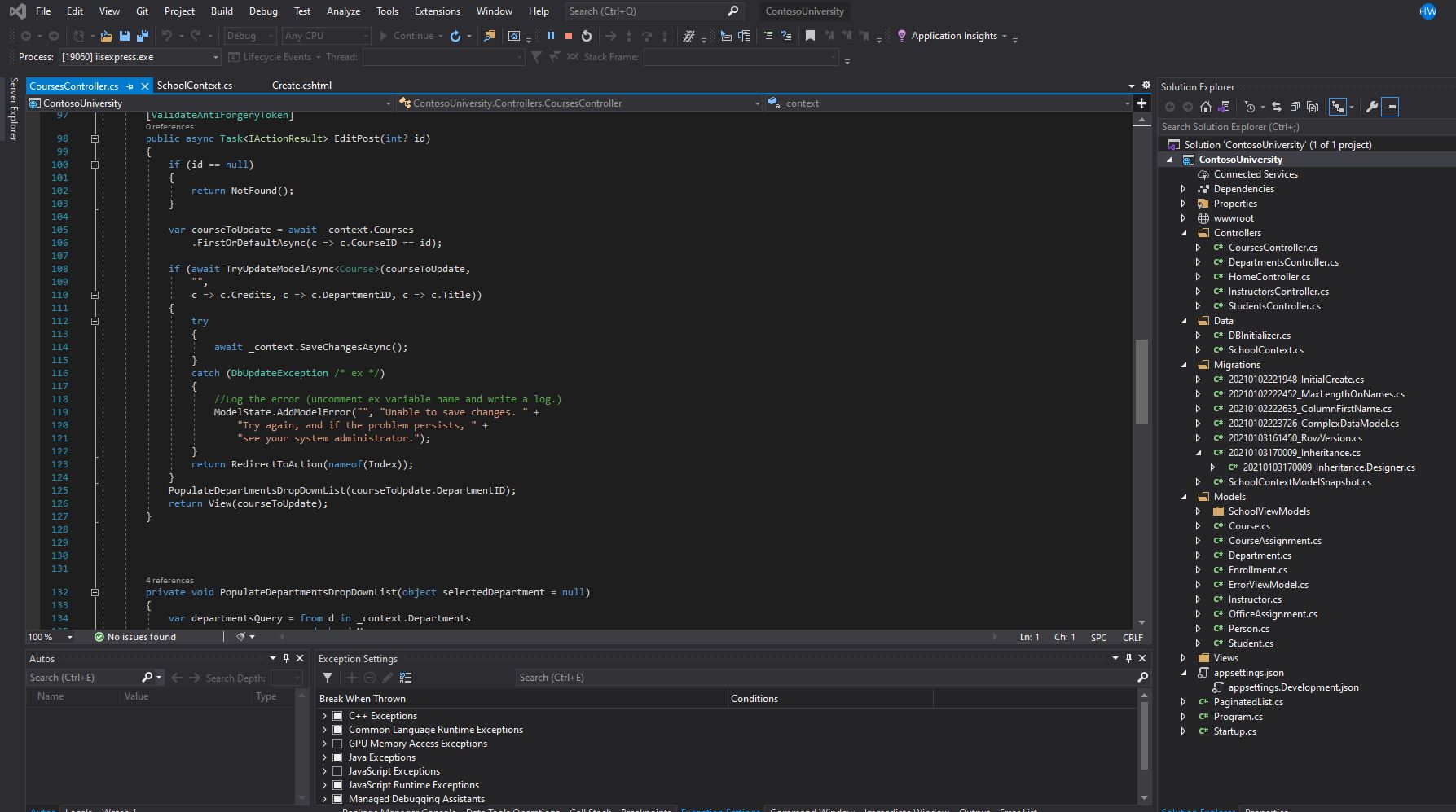
Task: Expand the Dependencies node
Action: click(1184, 189)
